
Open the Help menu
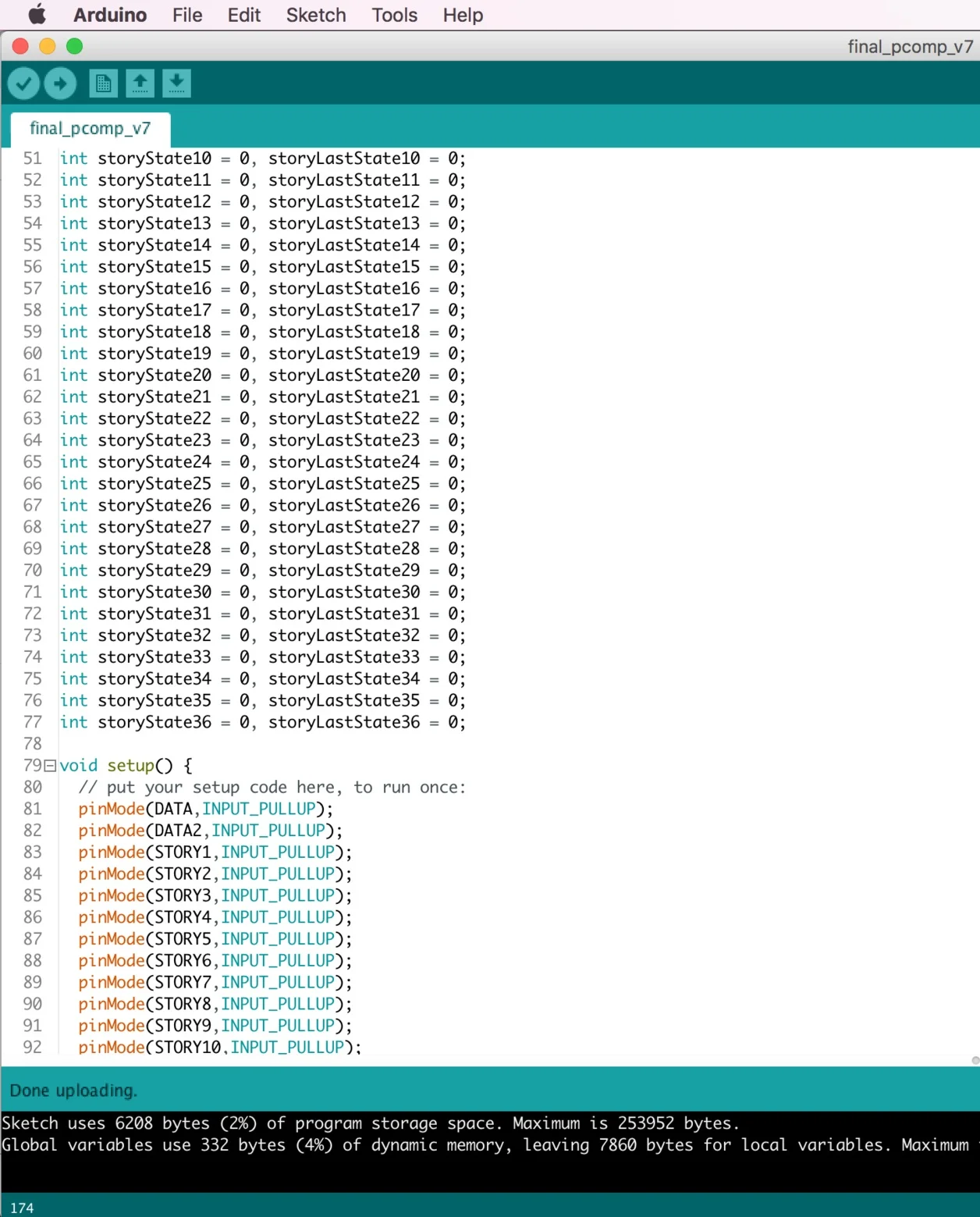463,15
